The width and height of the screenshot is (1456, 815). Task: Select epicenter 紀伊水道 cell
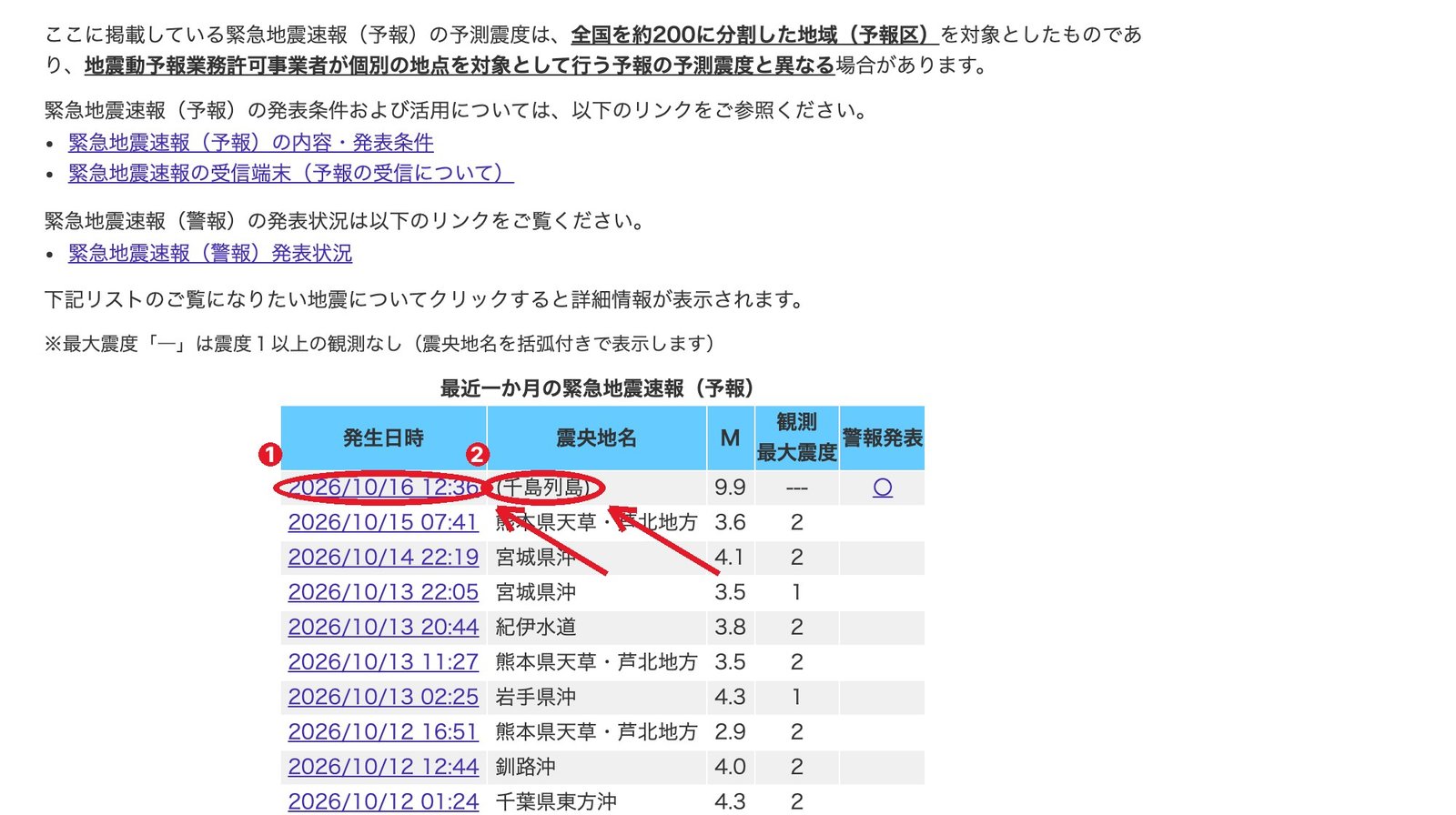click(597, 627)
